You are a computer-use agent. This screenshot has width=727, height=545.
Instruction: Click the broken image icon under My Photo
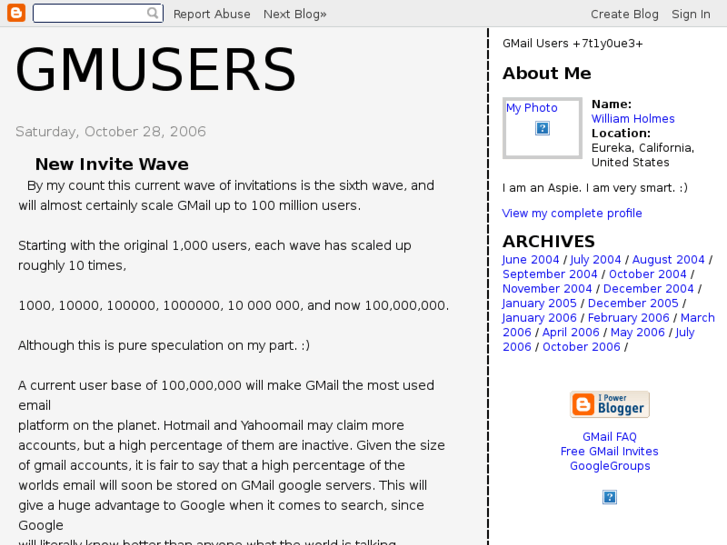point(542,128)
